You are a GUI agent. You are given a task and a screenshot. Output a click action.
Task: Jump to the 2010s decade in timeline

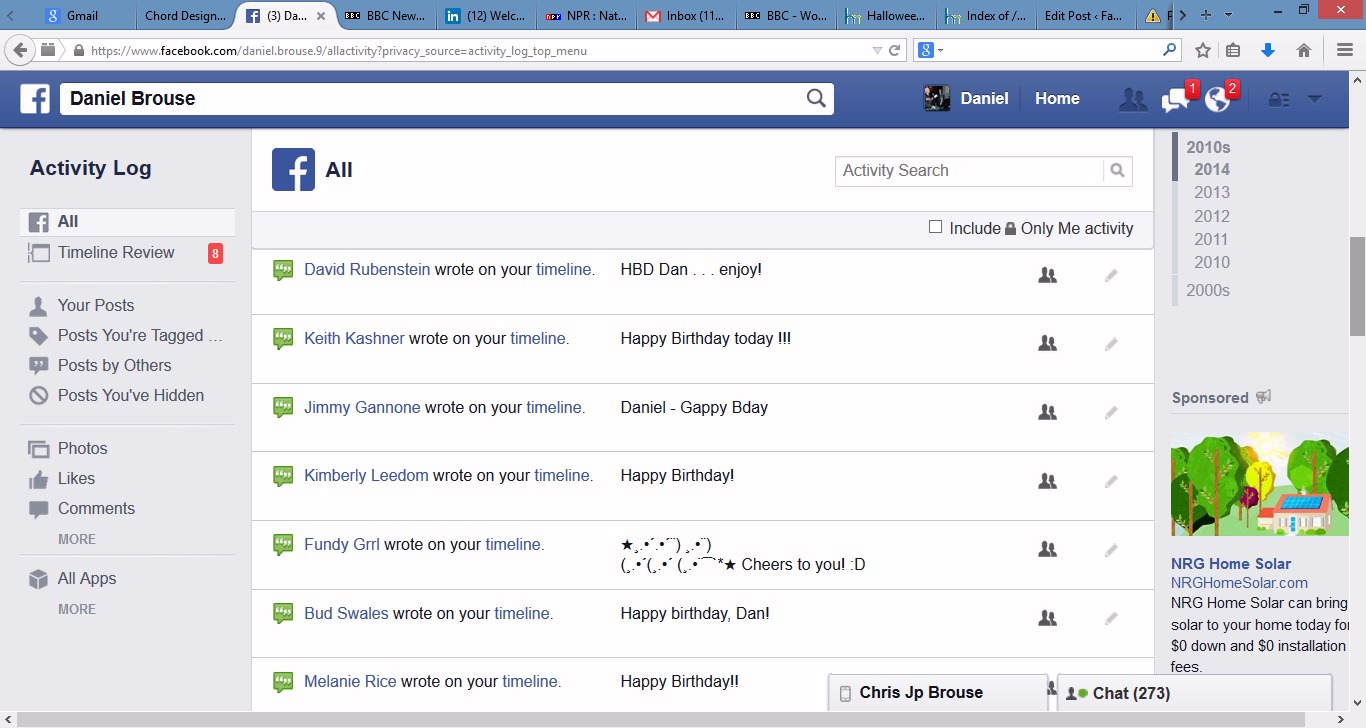coord(1208,147)
